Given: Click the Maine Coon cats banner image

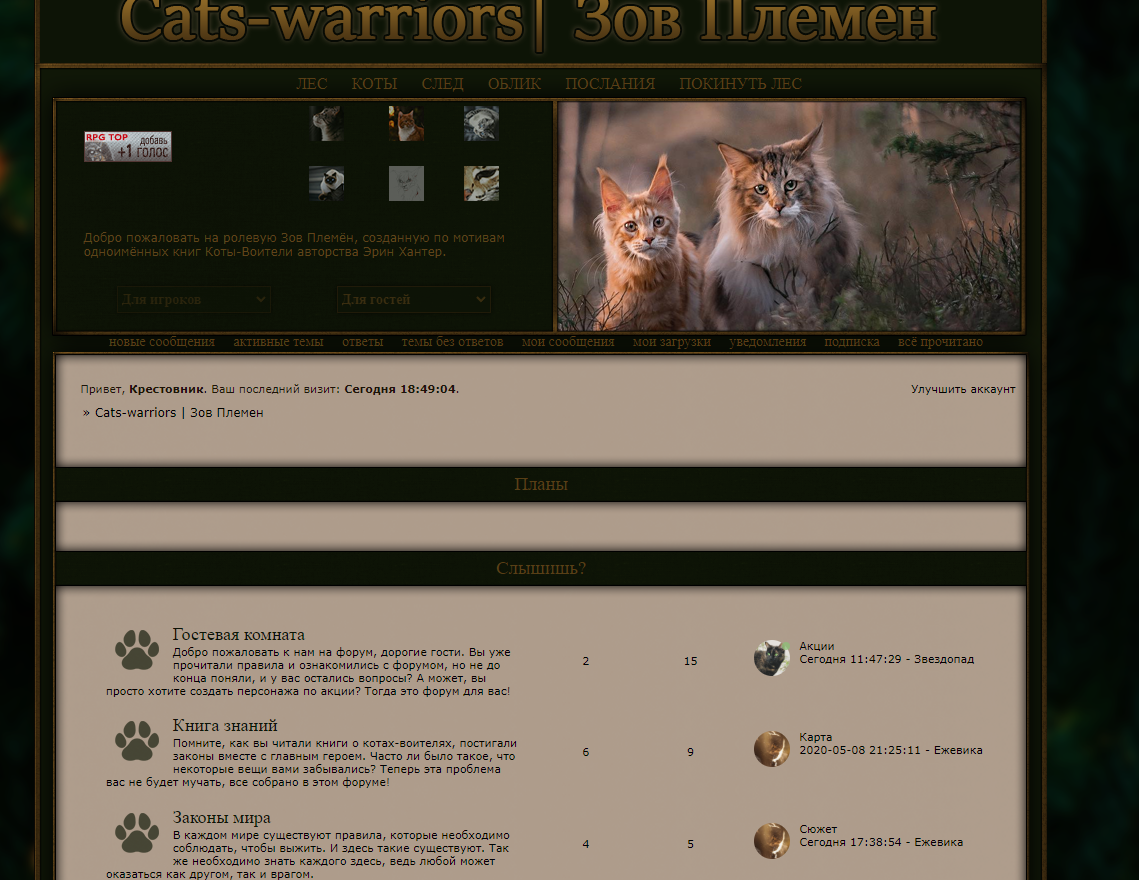Looking at the screenshot, I should click(790, 216).
